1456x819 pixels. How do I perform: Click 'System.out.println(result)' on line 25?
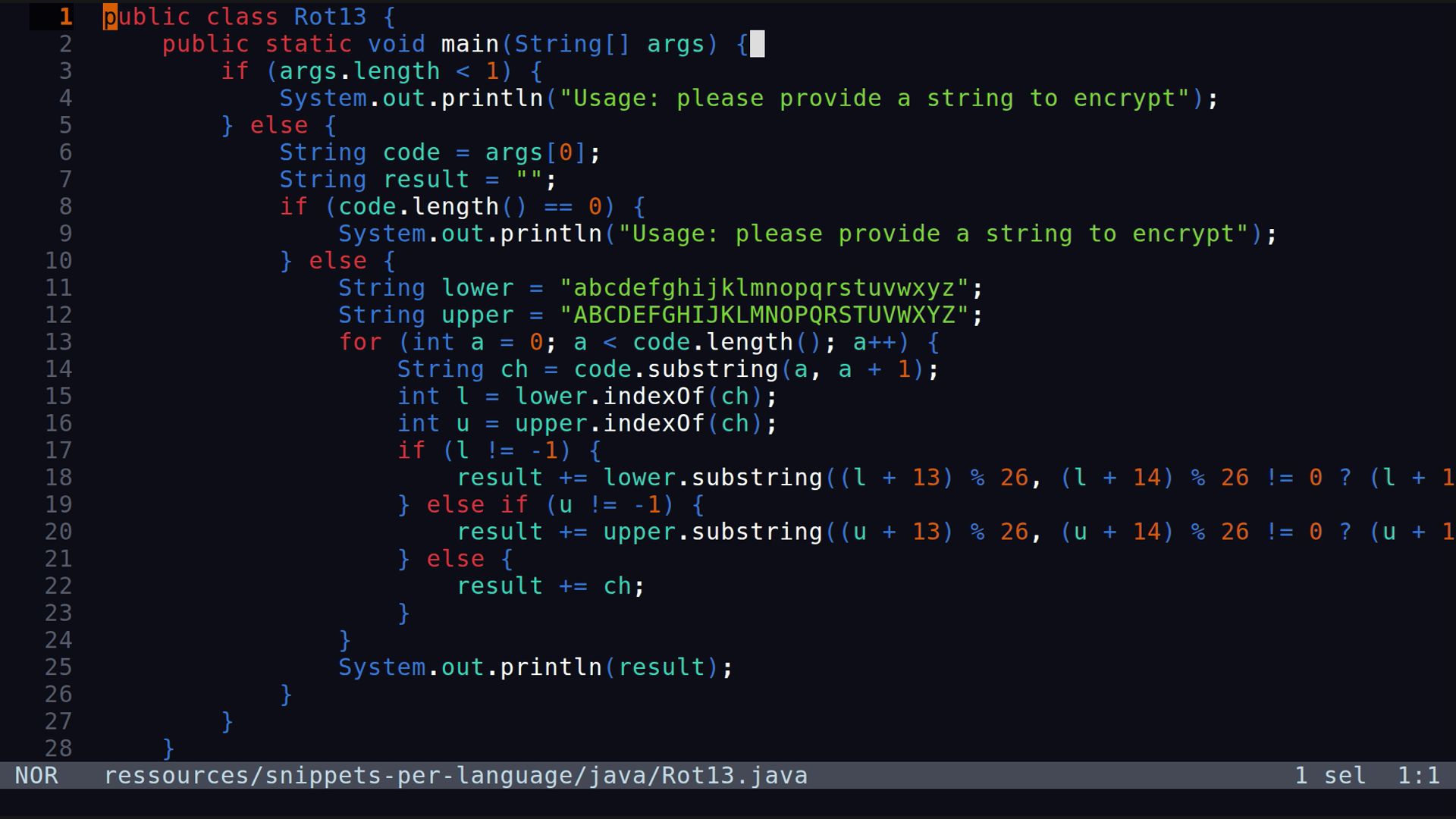point(529,667)
